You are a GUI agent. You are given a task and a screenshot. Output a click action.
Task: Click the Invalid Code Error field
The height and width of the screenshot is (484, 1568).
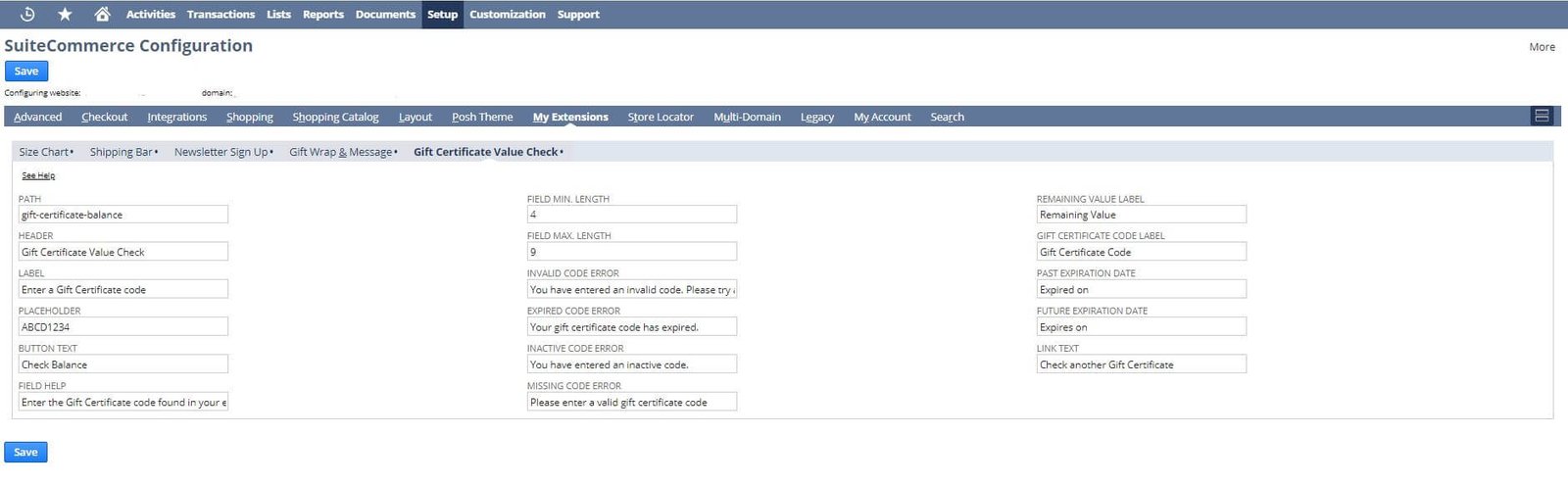pyautogui.click(x=632, y=289)
